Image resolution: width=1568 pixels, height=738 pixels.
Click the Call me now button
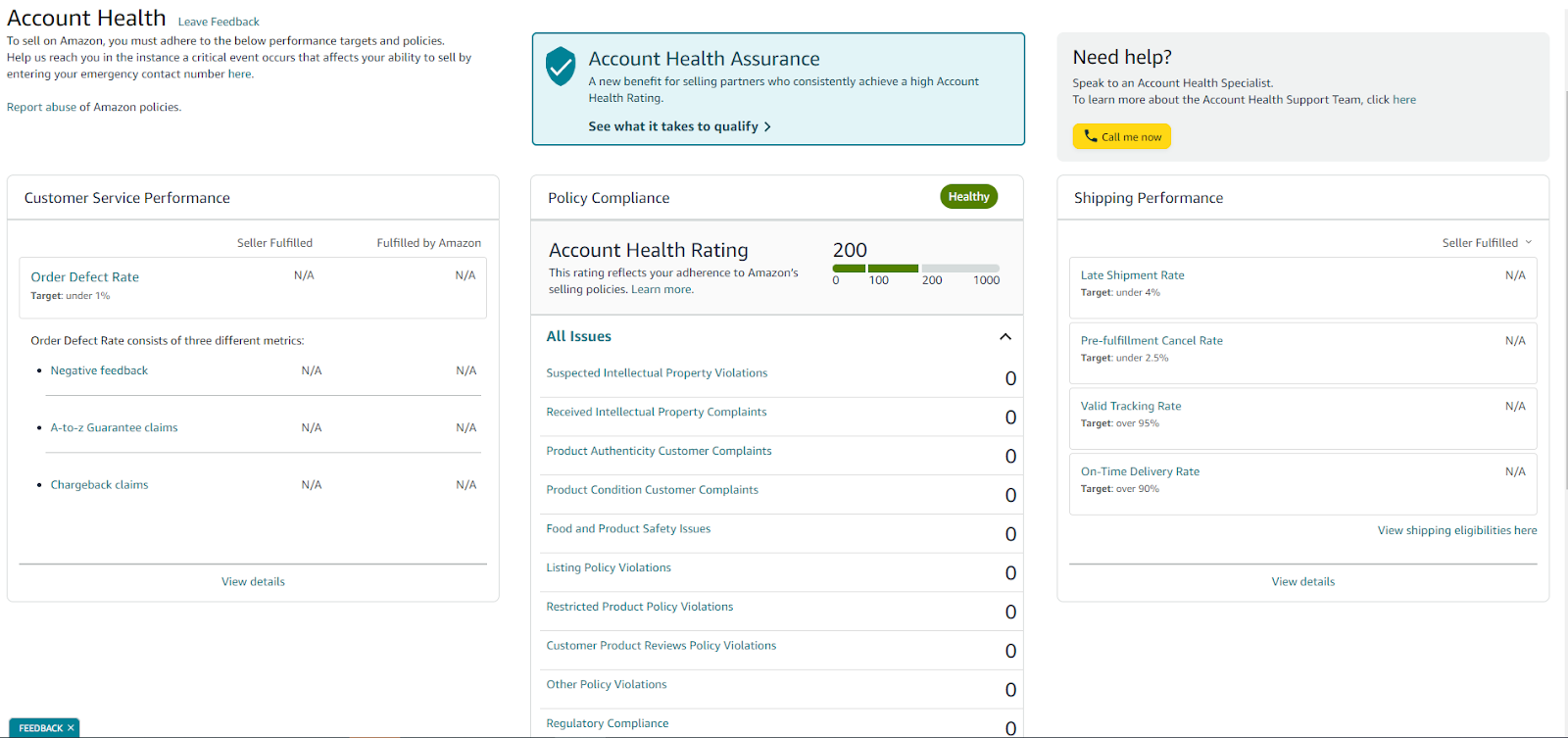[1122, 136]
